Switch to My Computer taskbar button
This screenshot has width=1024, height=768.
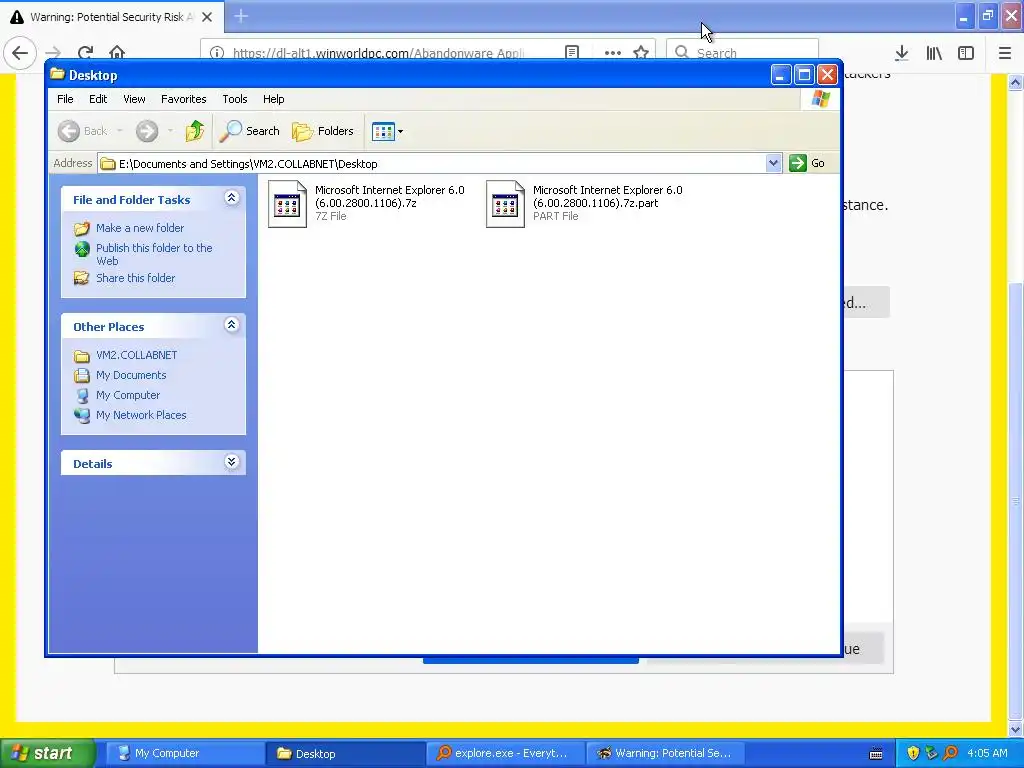tap(184, 754)
